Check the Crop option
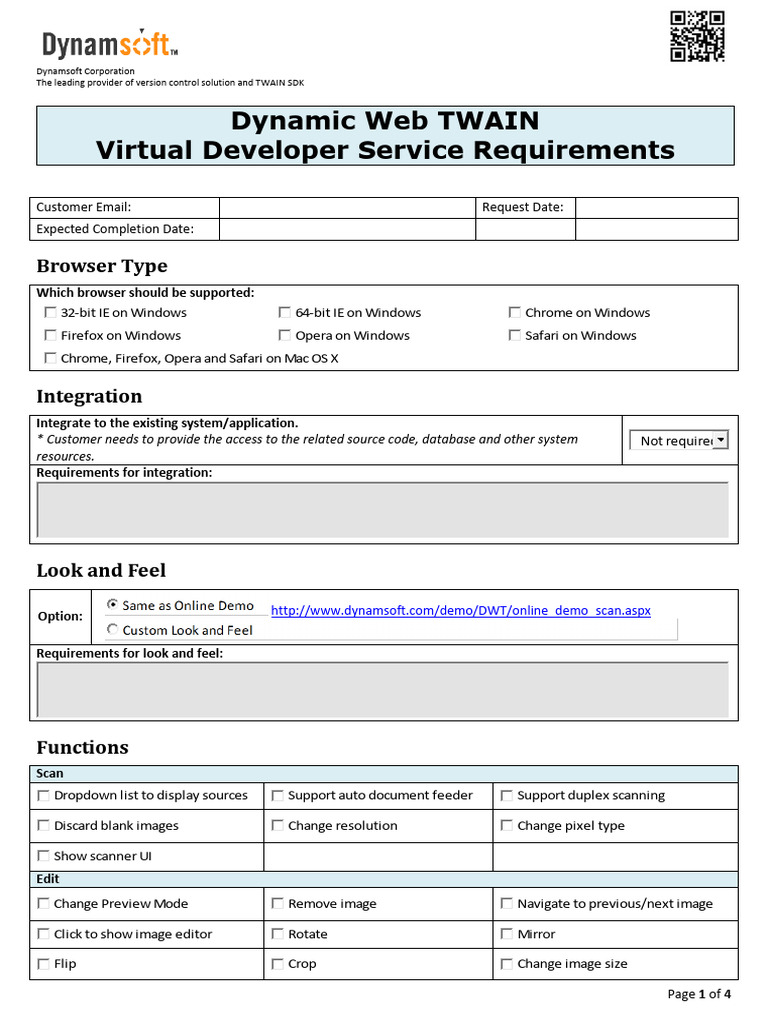 278,964
